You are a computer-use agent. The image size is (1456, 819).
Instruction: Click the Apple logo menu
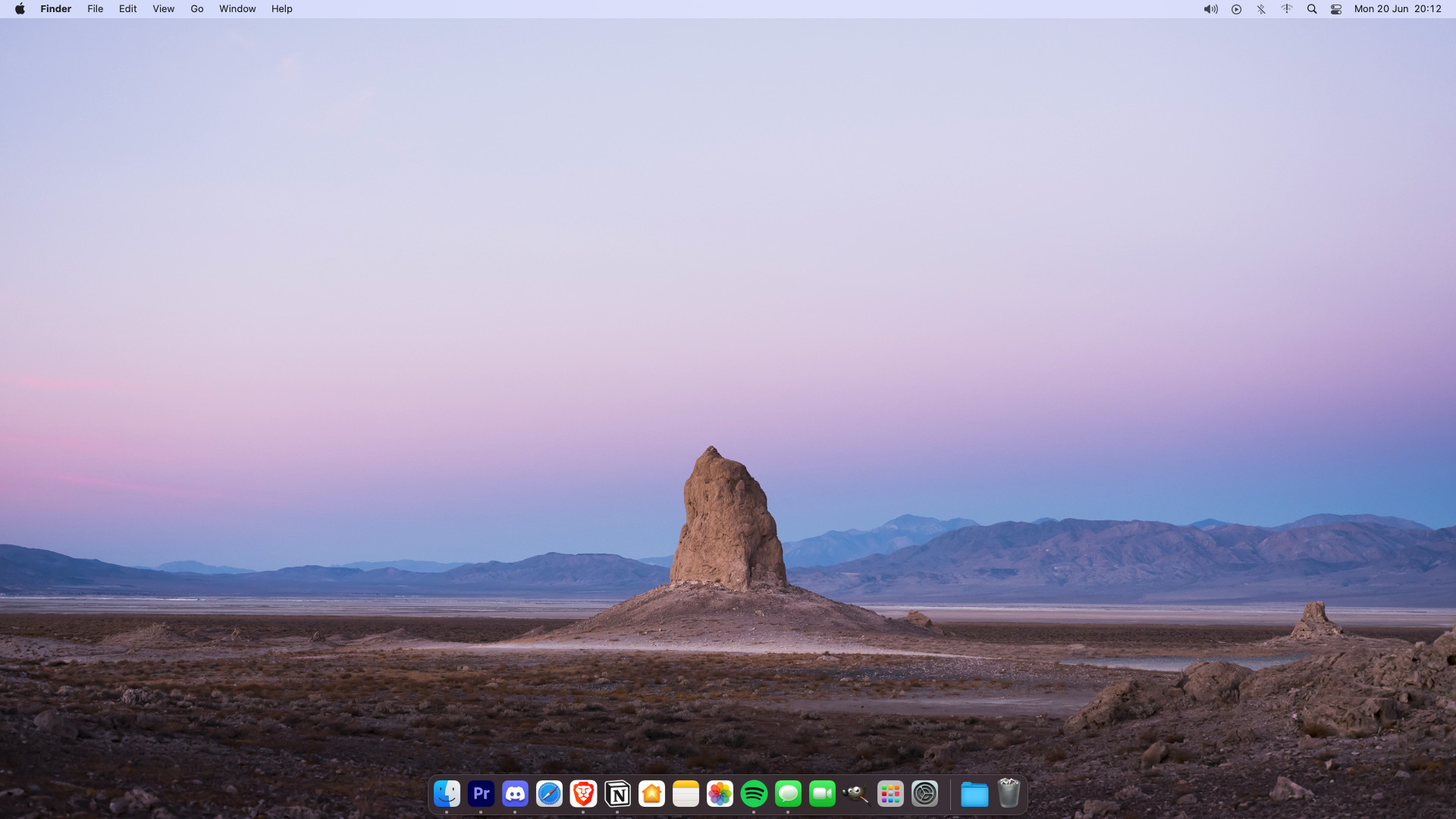click(x=20, y=9)
